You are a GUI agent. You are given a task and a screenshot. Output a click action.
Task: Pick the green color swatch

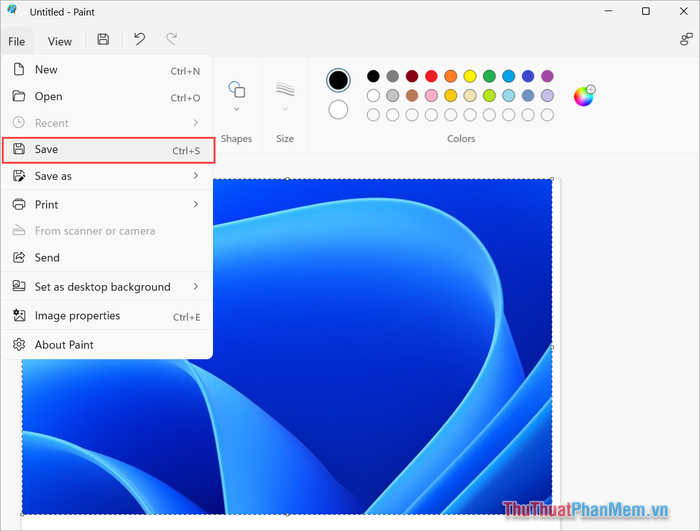489,76
